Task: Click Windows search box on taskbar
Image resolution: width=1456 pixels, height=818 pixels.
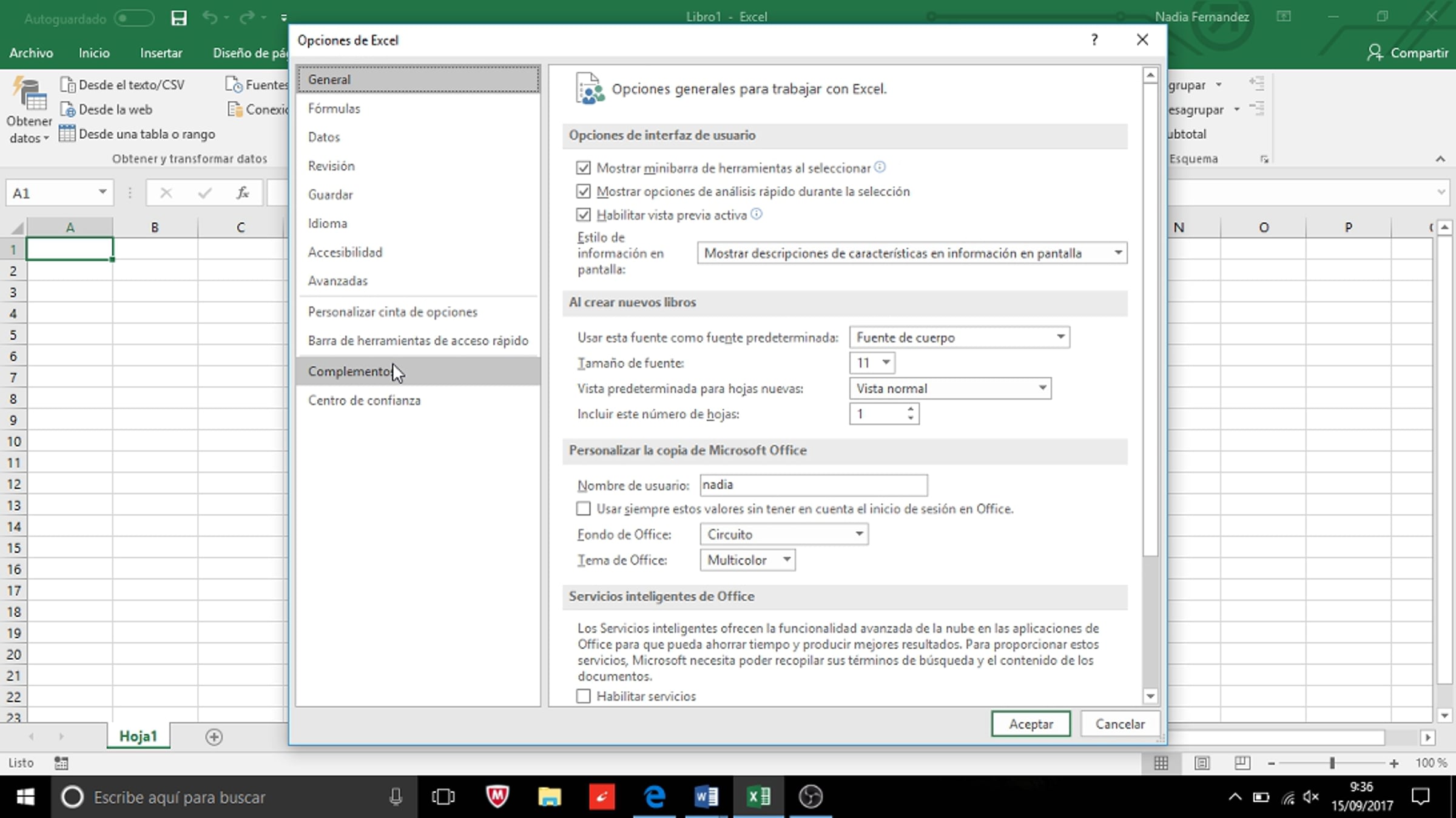Action: 234,797
